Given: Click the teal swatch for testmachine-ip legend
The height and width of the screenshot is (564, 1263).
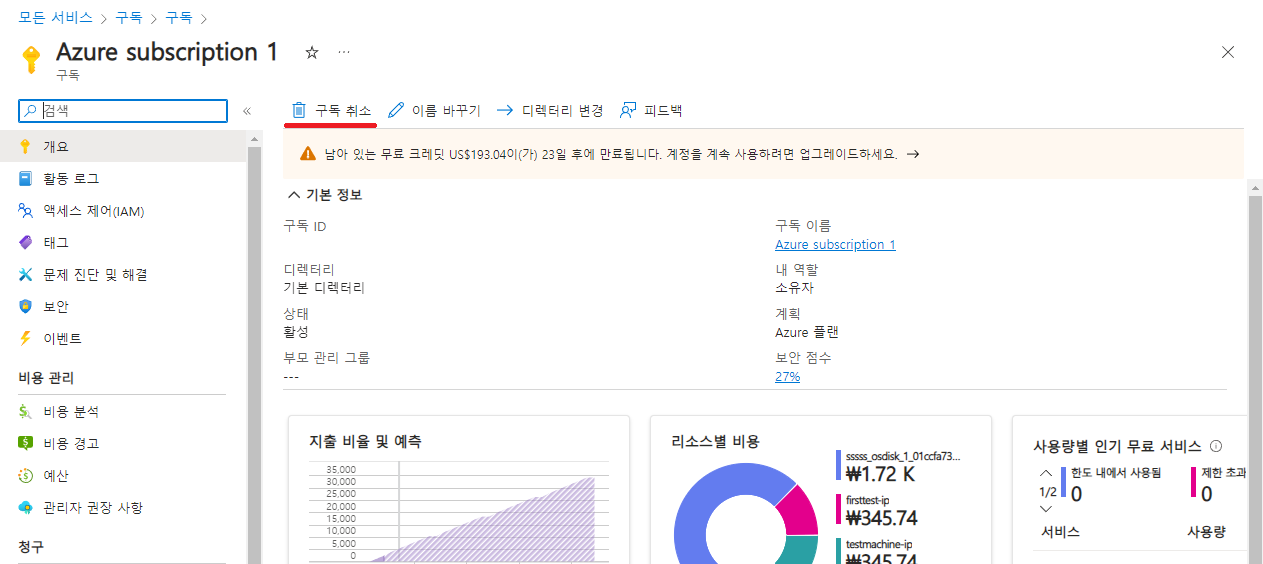Looking at the screenshot, I should pyautogui.click(x=838, y=551).
